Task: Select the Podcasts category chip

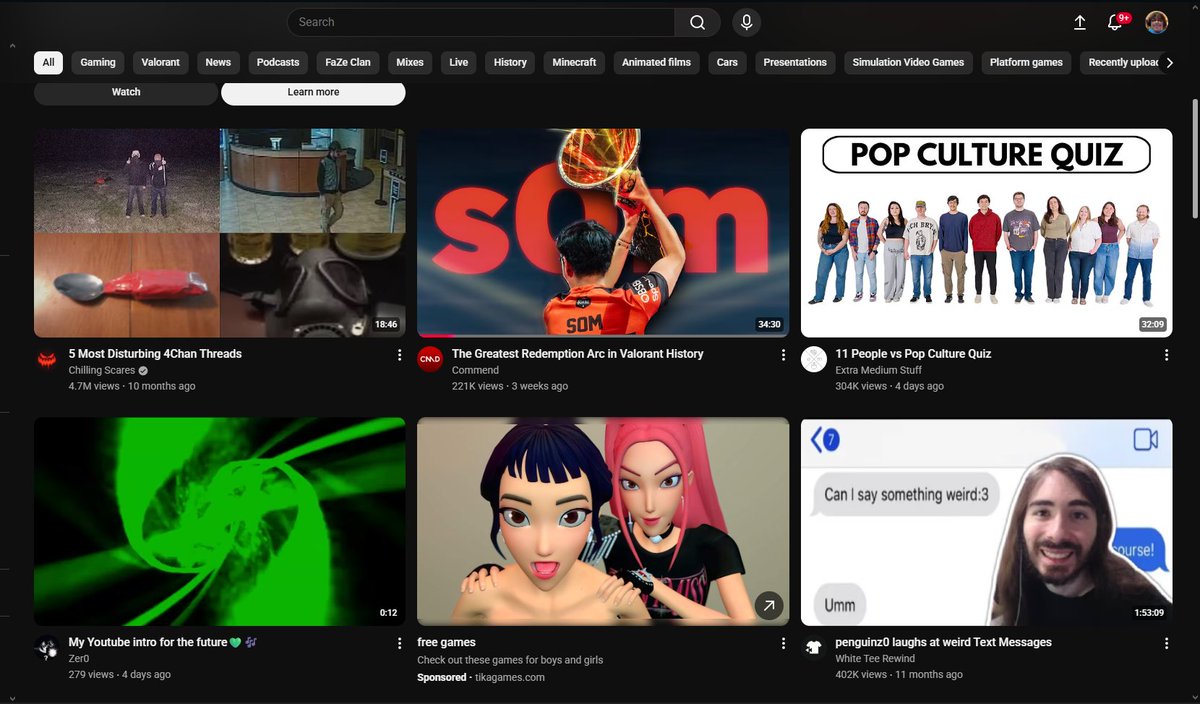Action: (x=278, y=62)
